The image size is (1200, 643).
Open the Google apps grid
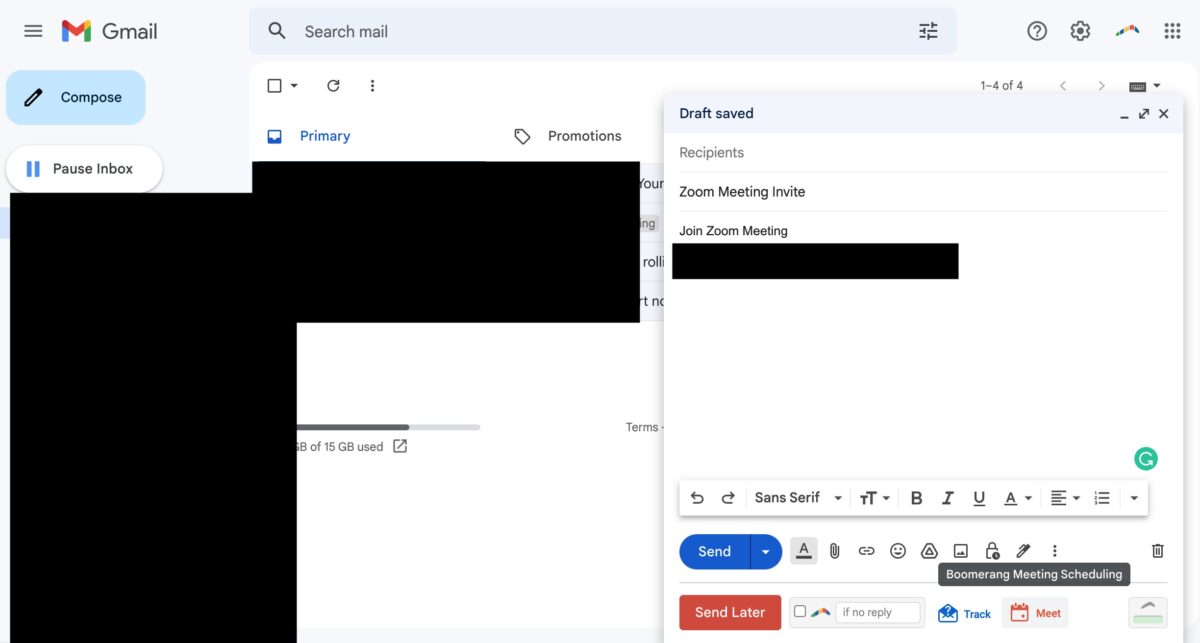click(x=1172, y=31)
